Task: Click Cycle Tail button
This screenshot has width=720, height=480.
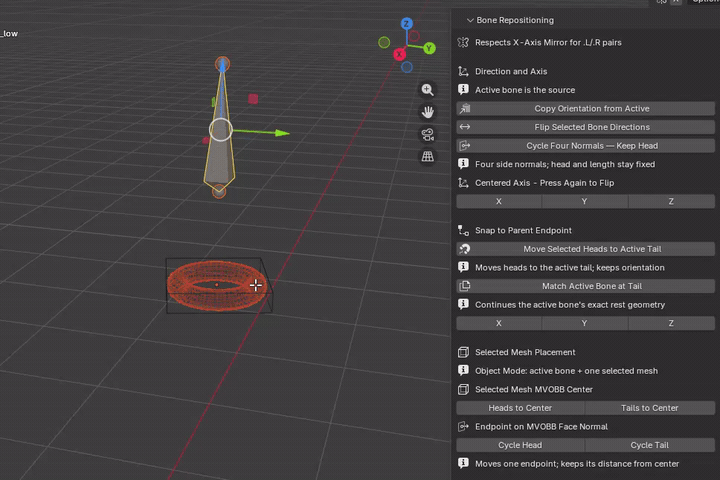Action: (x=650, y=445)
